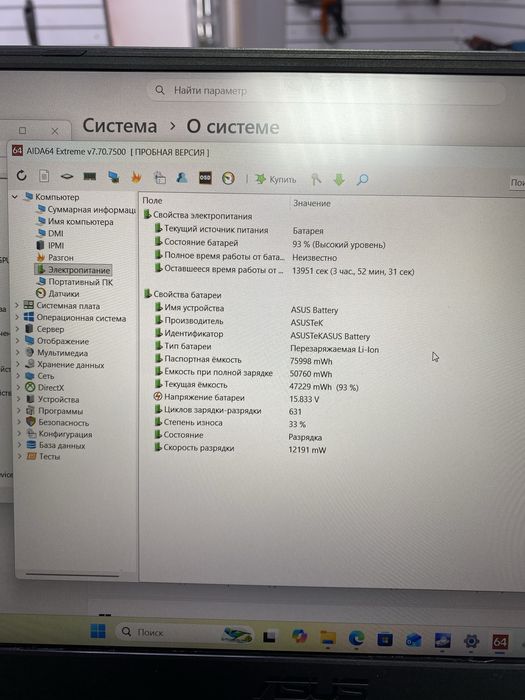Image resolution: width=525 pixels, height=700 pixels.
Task: Open the Settings gear on taskbar
Action: 471,641
